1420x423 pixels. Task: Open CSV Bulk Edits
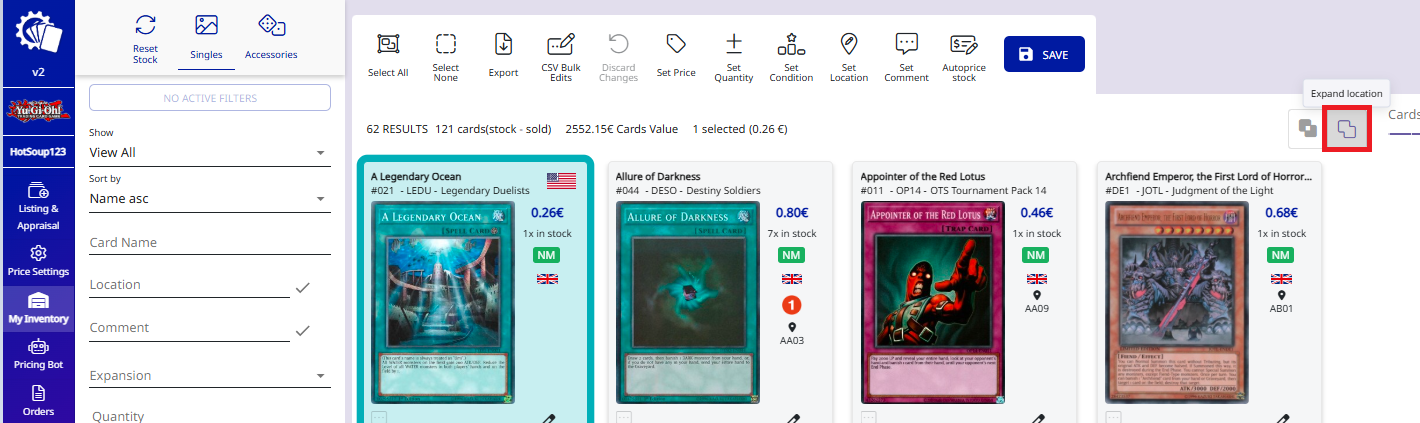pos(561,45)
